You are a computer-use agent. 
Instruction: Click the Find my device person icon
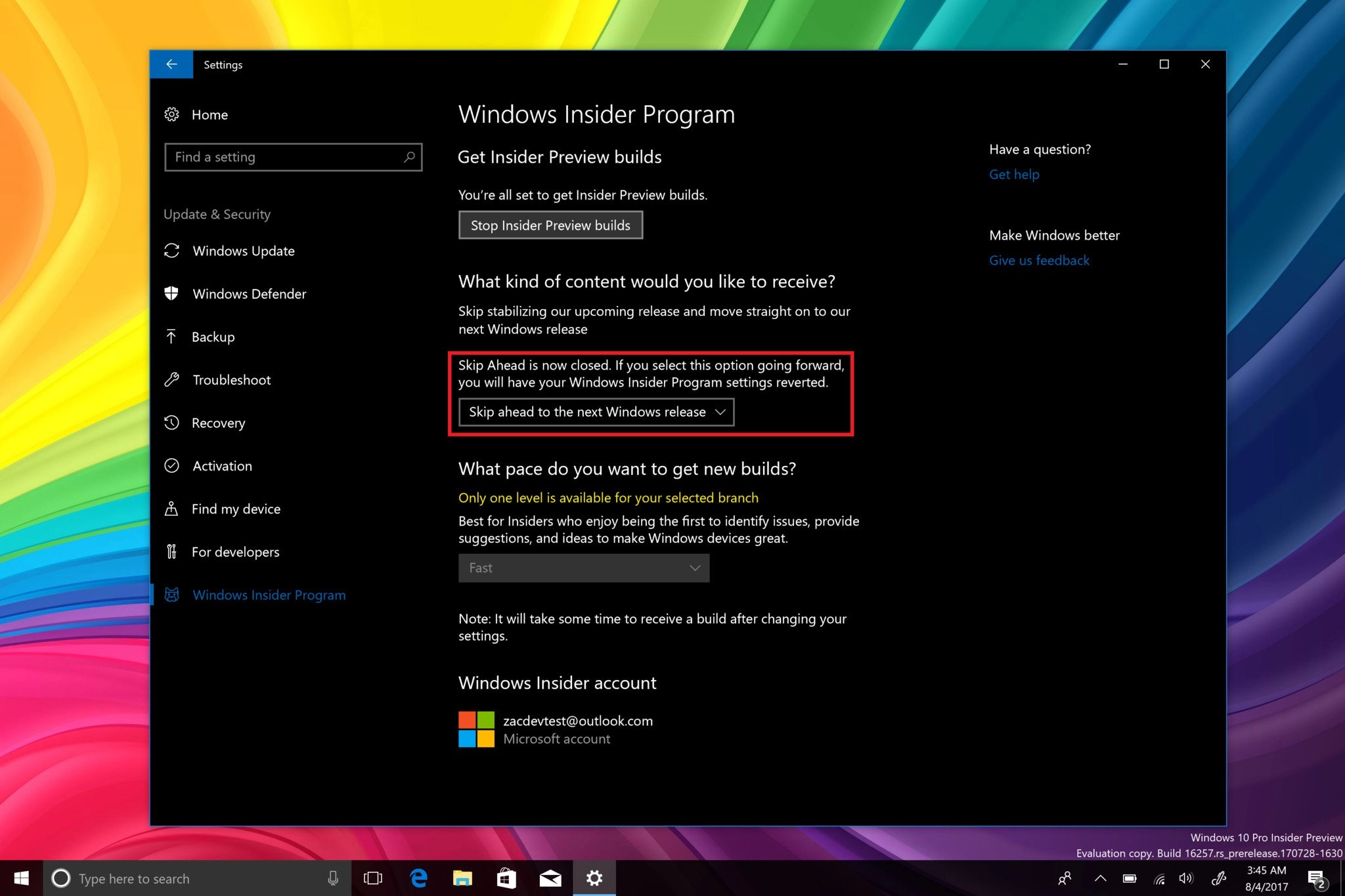click(x=171, y=509)
